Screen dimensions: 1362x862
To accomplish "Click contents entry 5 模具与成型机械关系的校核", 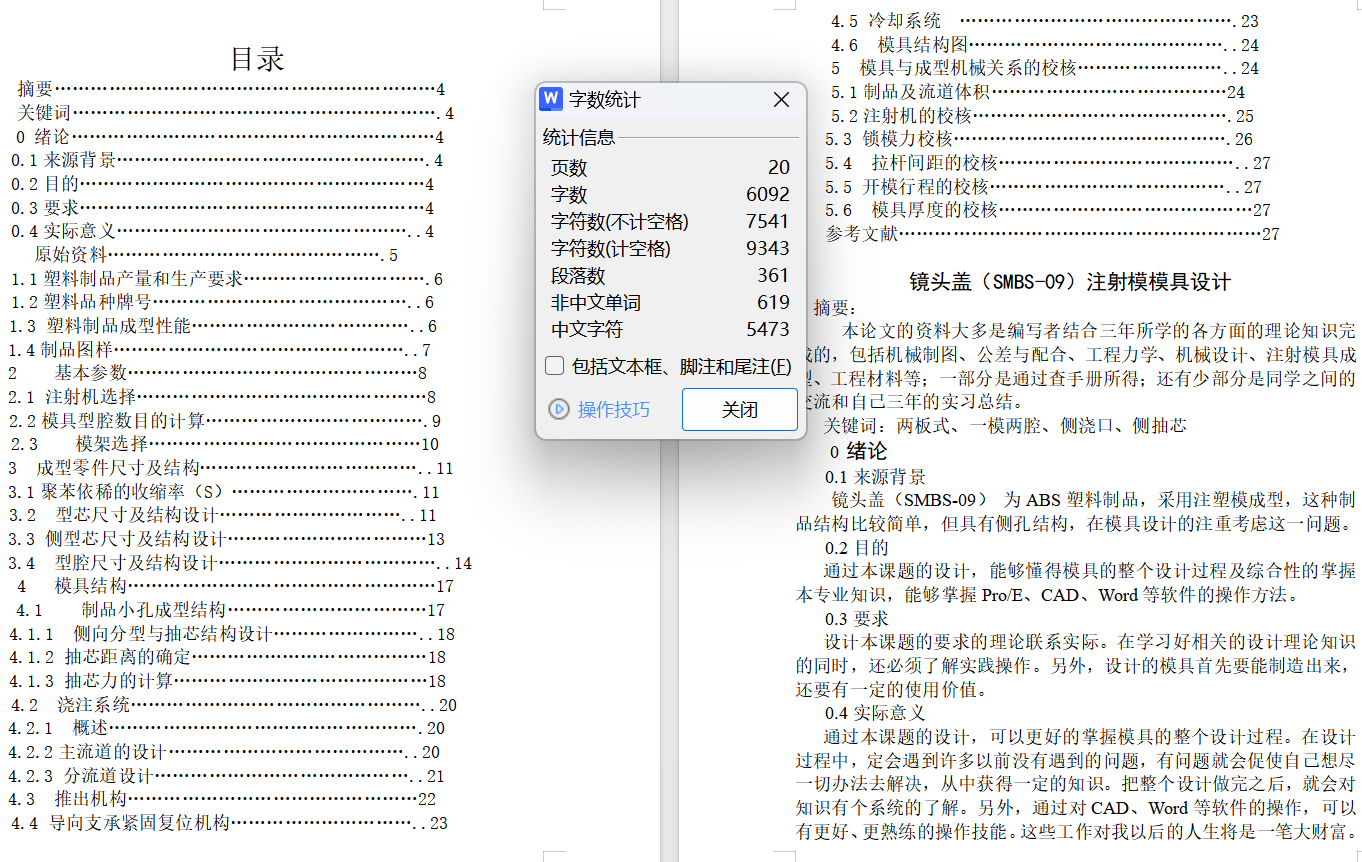I will tap(1045, 68).
